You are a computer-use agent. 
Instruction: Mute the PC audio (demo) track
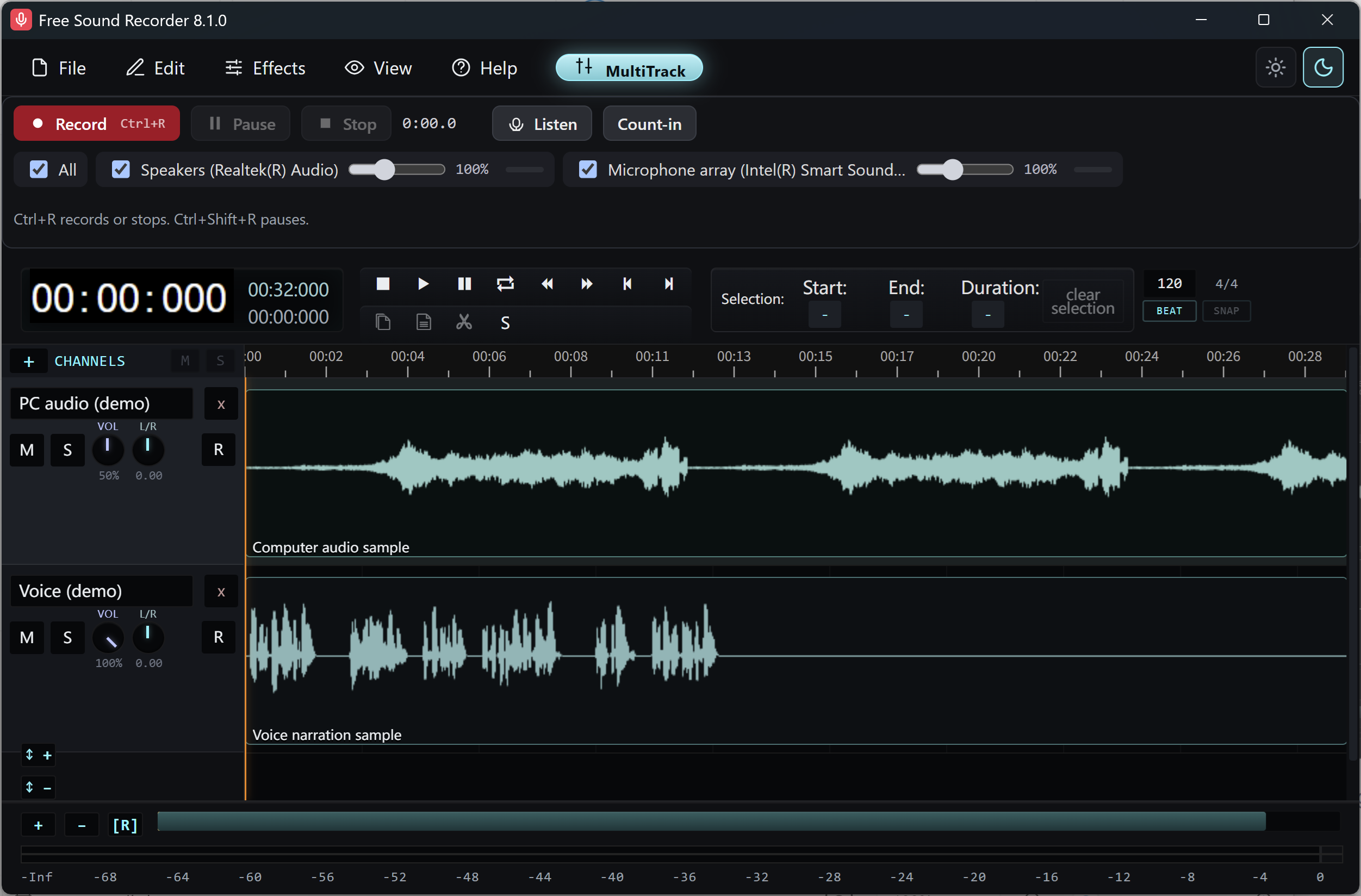click(x=27, y=450)
